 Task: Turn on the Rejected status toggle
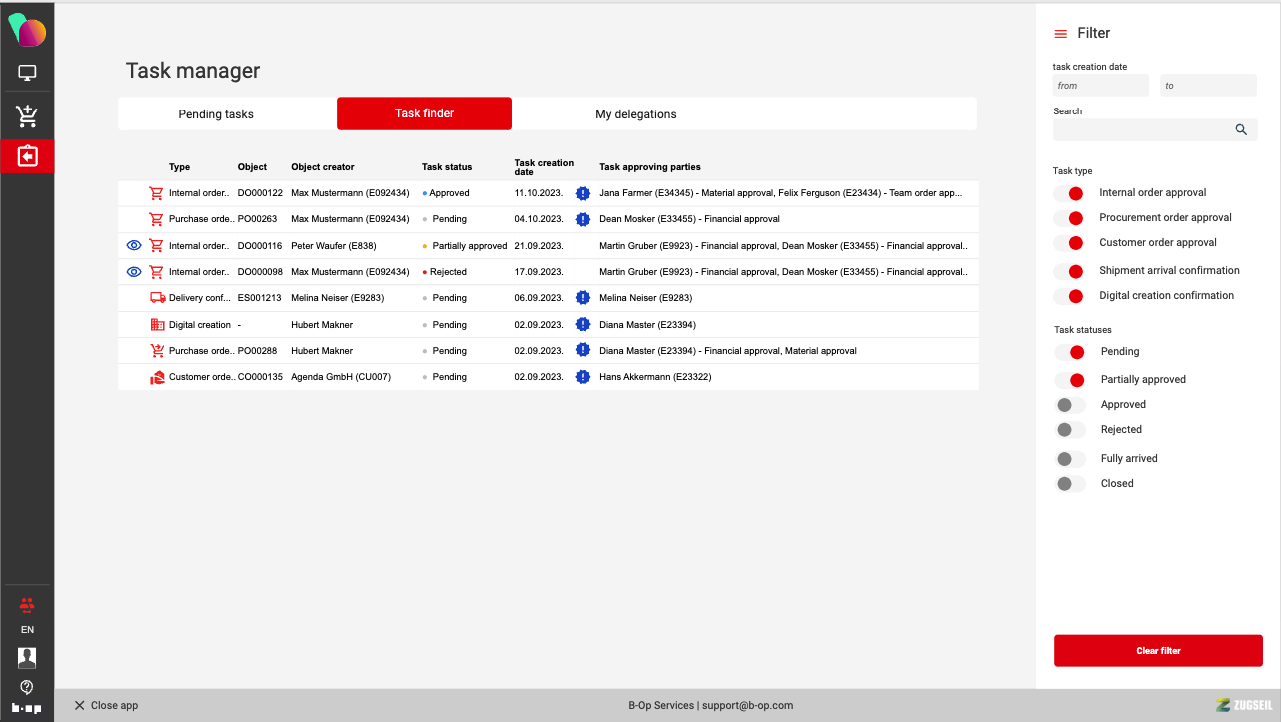(1070, 430)
